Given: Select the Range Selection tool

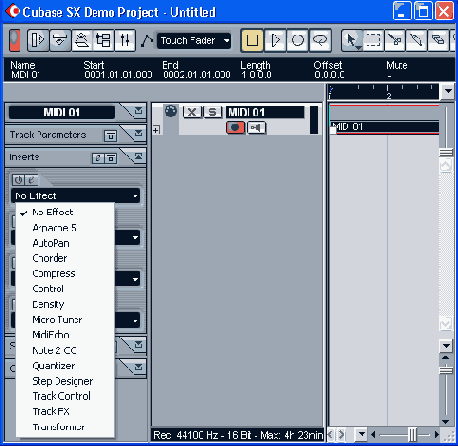Looking at the screenshot, I should tap(373, 41).
